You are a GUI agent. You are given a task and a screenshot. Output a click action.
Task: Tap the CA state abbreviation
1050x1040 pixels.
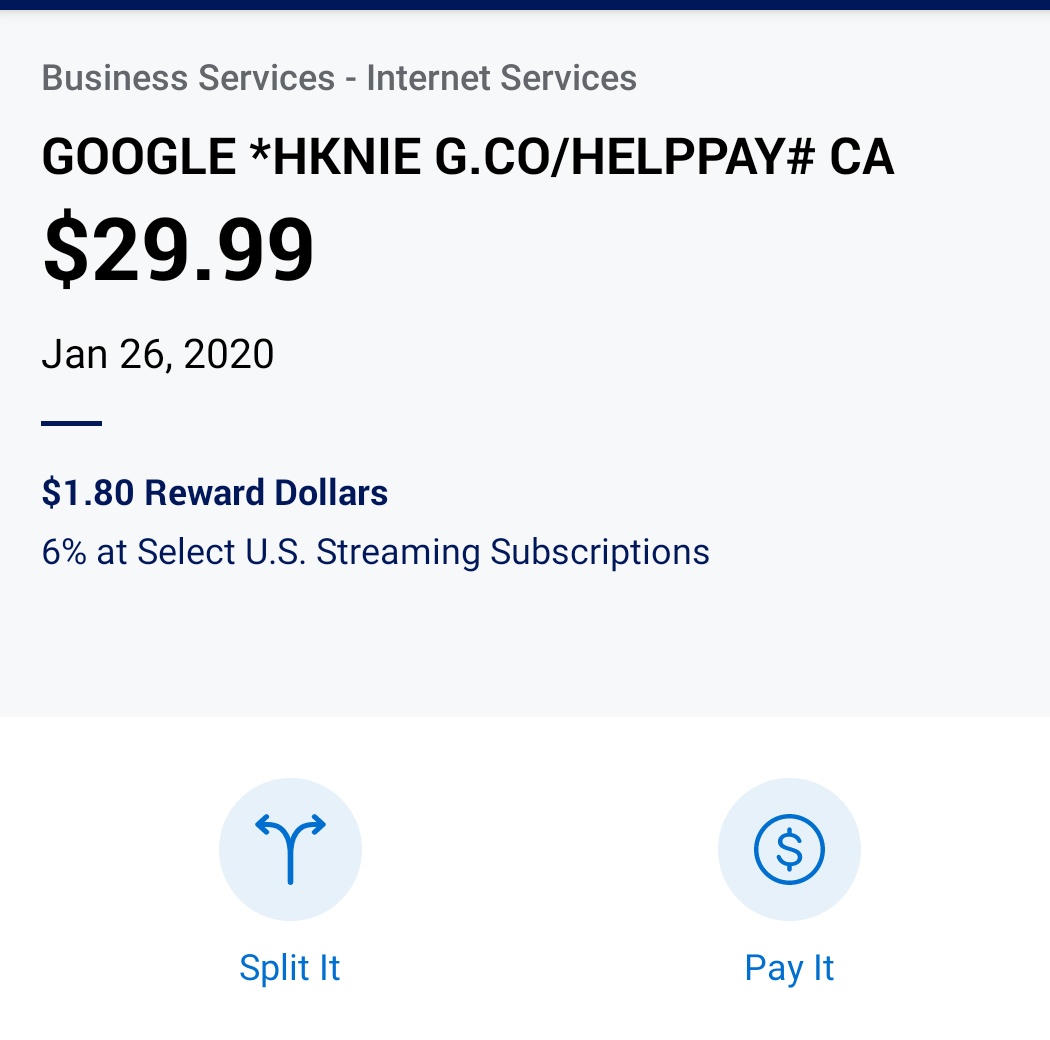point(862,157)
